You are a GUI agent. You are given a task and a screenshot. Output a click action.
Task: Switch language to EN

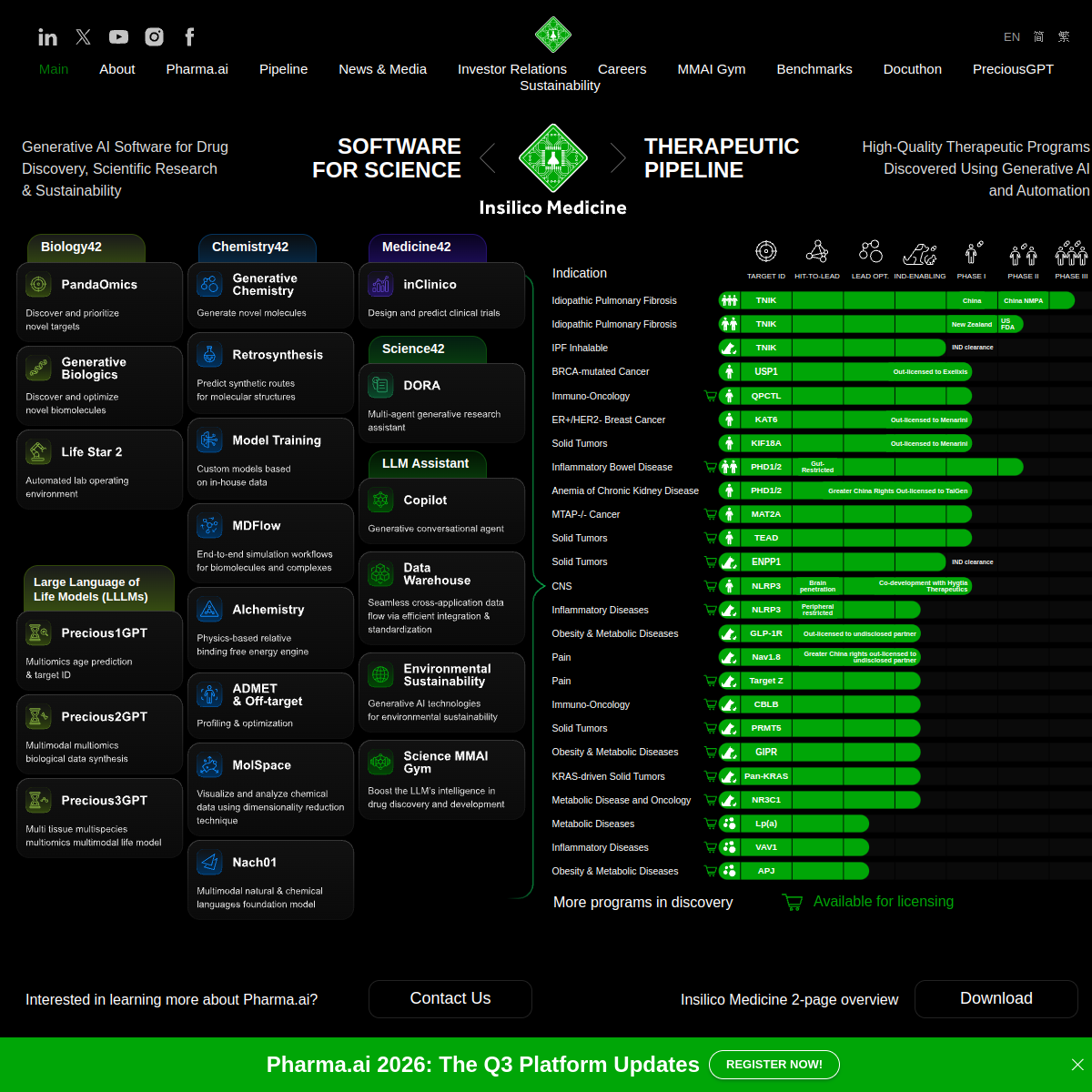(x=1012, y=37)
